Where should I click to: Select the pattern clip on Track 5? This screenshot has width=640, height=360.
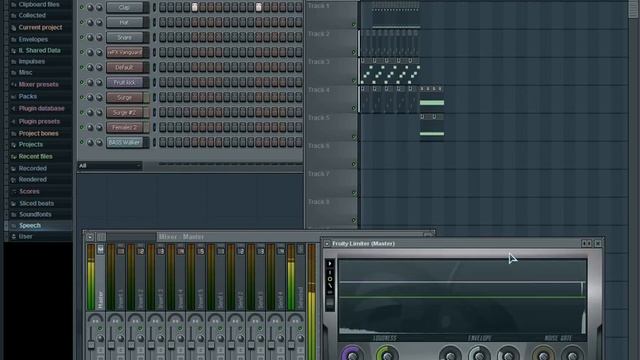pos(432,127)
